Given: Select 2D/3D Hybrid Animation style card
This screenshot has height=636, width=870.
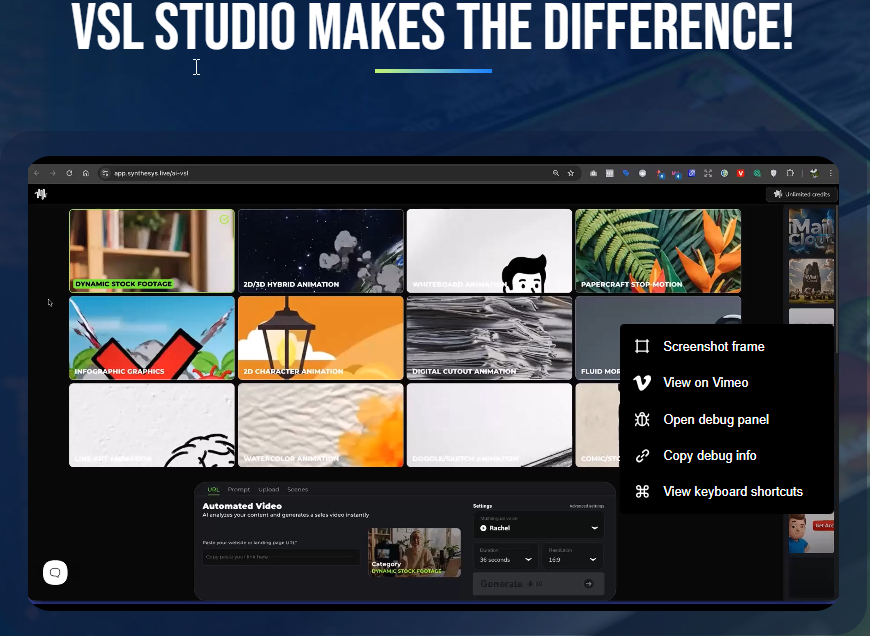Looking at the screenshot, I should [321, 251].
